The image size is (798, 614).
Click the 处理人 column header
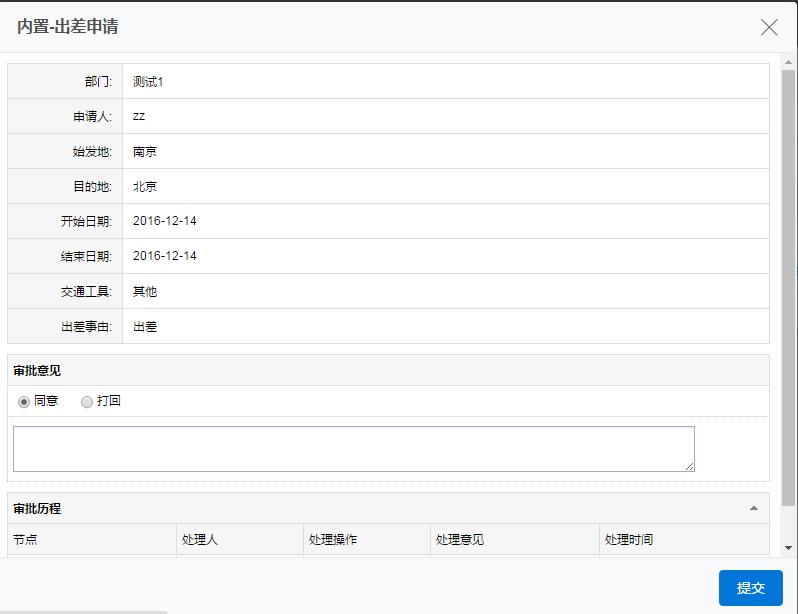pyautogui.click(x=200, y=540)
